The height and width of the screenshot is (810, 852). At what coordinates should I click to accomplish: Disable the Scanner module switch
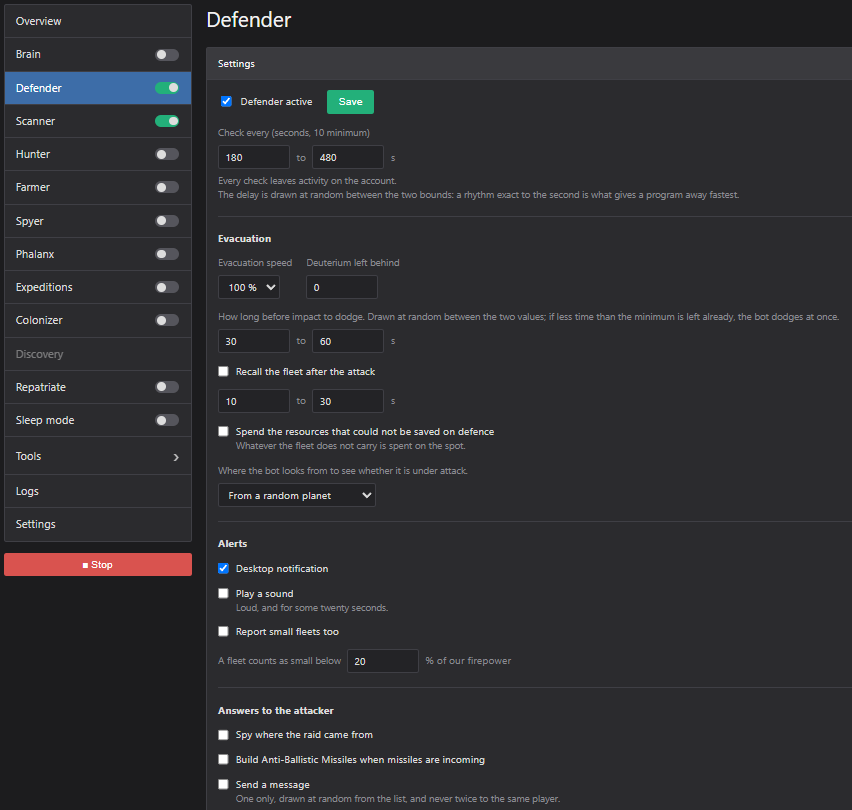[167, 121]
